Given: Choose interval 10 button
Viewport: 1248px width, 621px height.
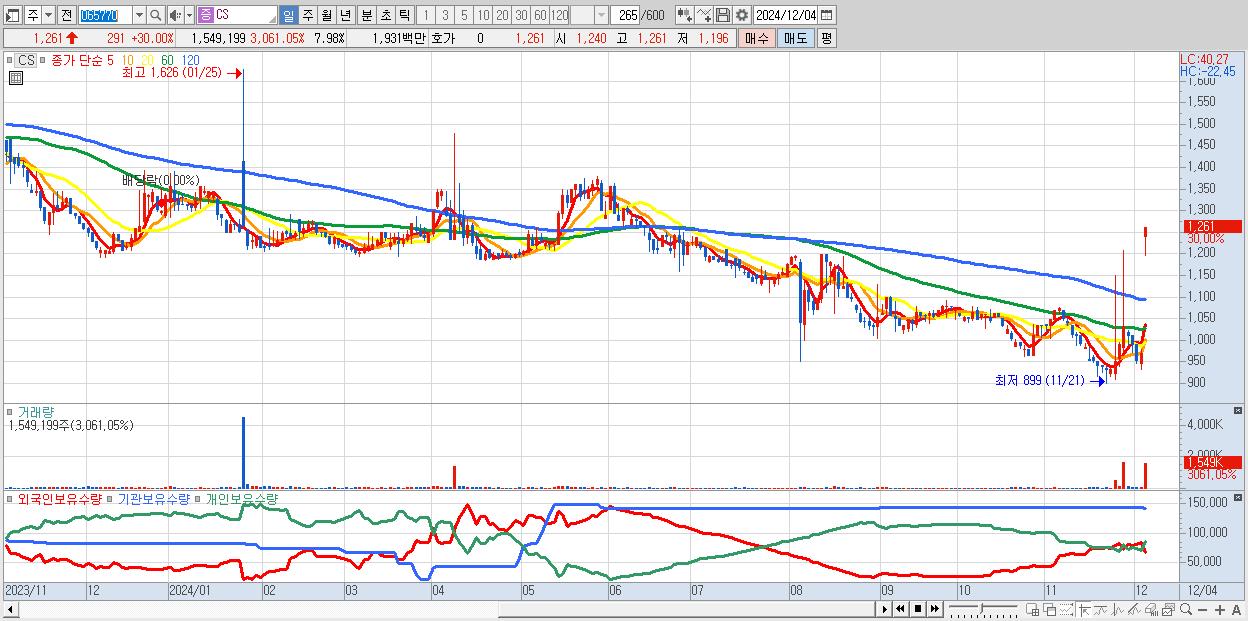Looking at the screenshot, I should [x=483, y=15].
